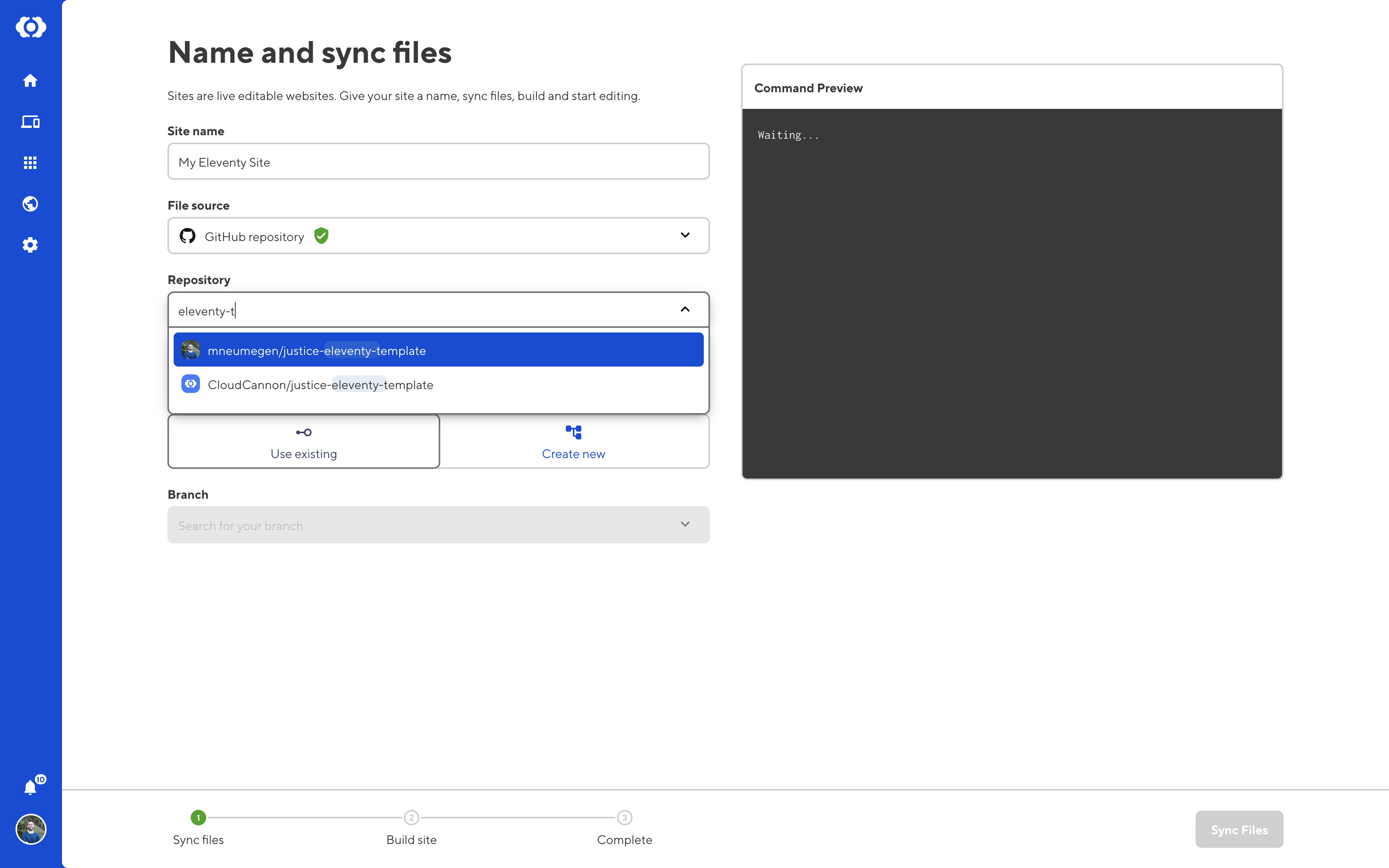The width and height of the screenshot is (1389, 868).
Task: Click the user avatar in the sidebar
Action: [x=30, y=829]
